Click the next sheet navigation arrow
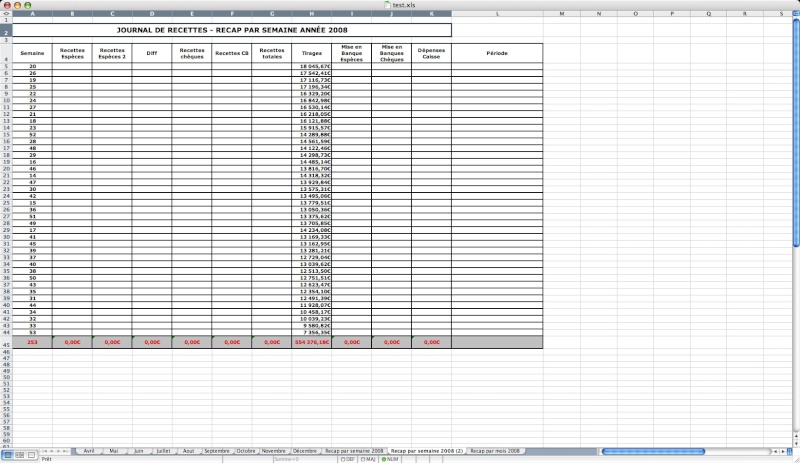 click(60, 451)
